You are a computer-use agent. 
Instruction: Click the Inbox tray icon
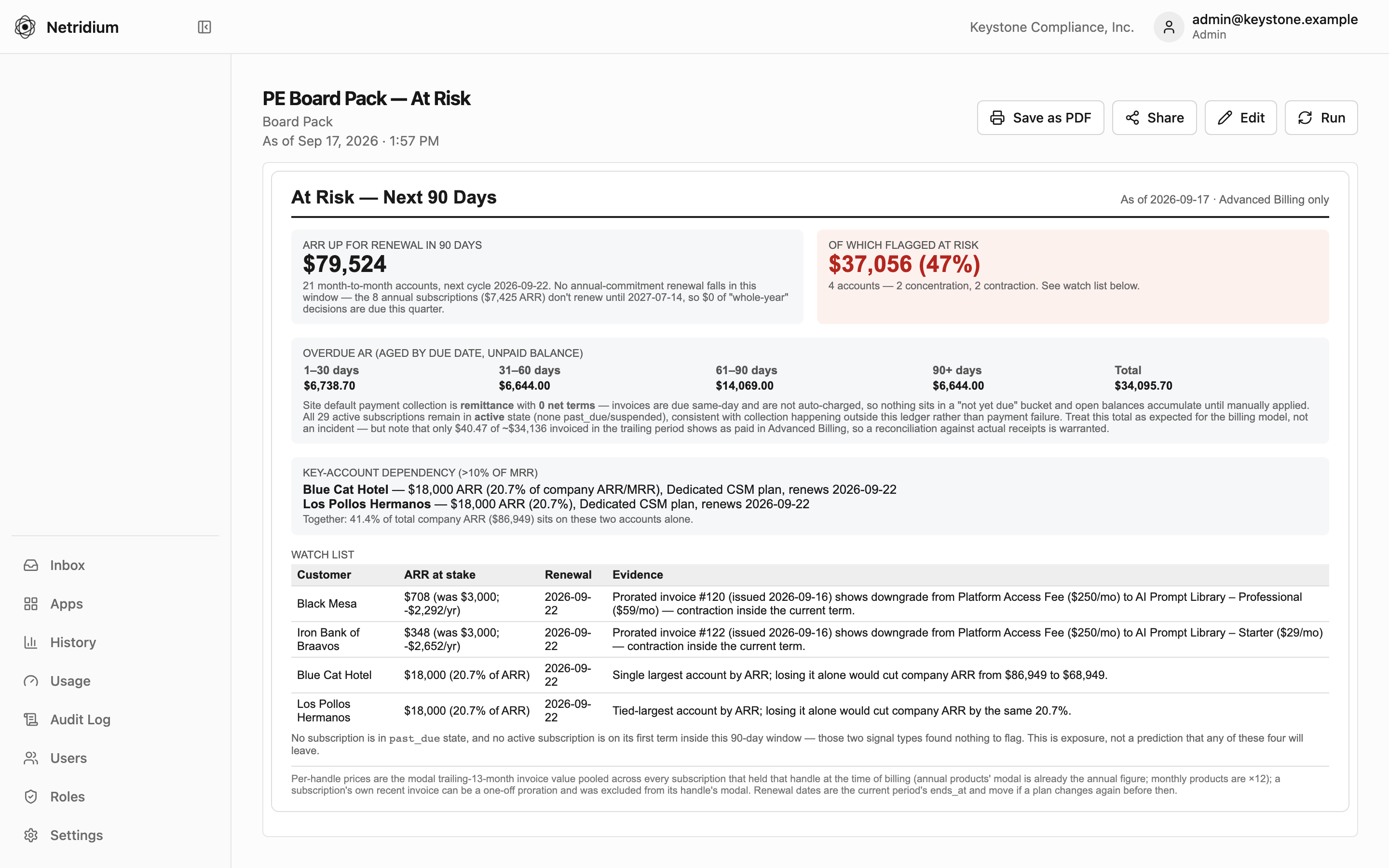click(x=31, y=566)
